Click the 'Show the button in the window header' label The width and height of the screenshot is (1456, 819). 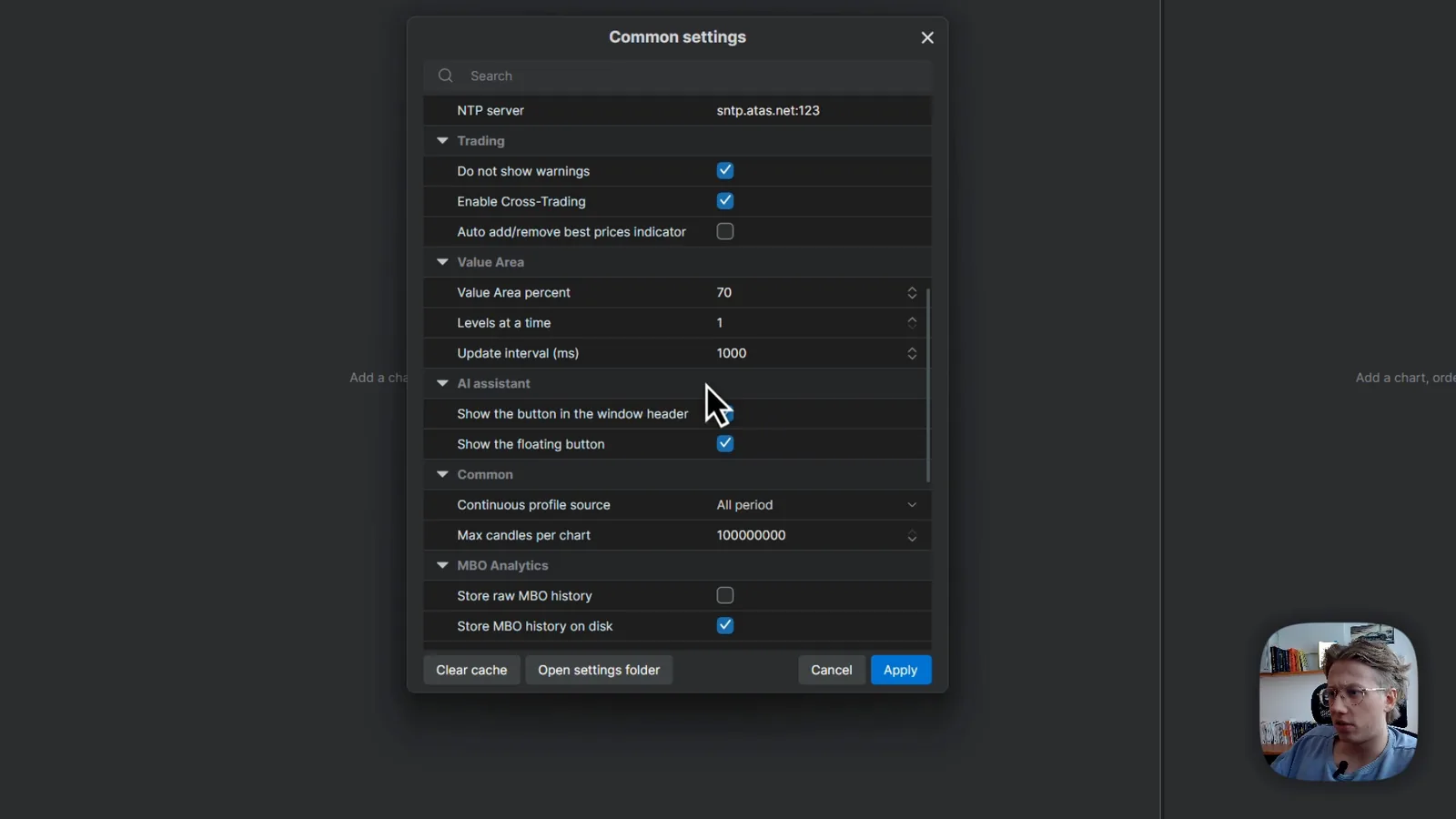click(x=572, y=414)
